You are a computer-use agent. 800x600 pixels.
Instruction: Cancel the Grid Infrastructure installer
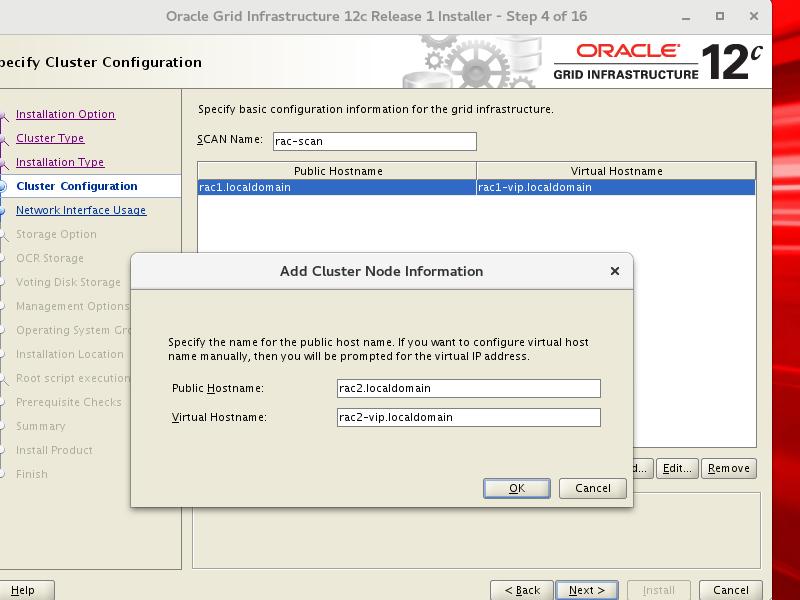(x=731, y=590)
